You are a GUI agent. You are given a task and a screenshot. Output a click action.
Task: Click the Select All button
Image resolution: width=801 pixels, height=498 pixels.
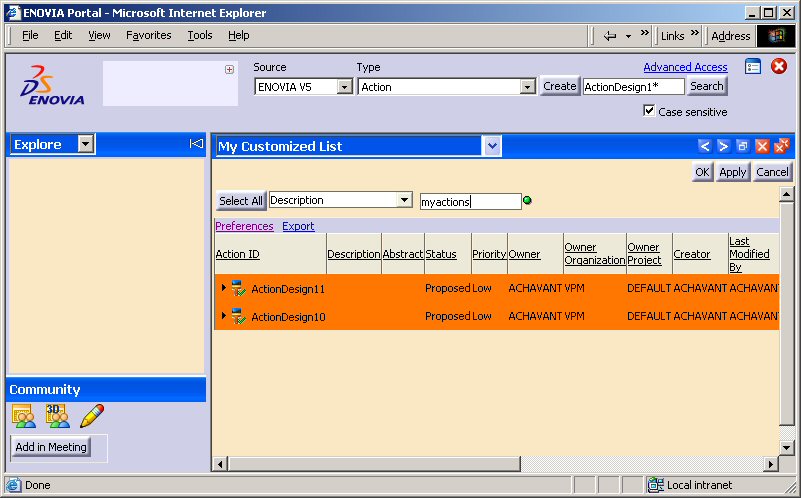[x=241, y=201]
